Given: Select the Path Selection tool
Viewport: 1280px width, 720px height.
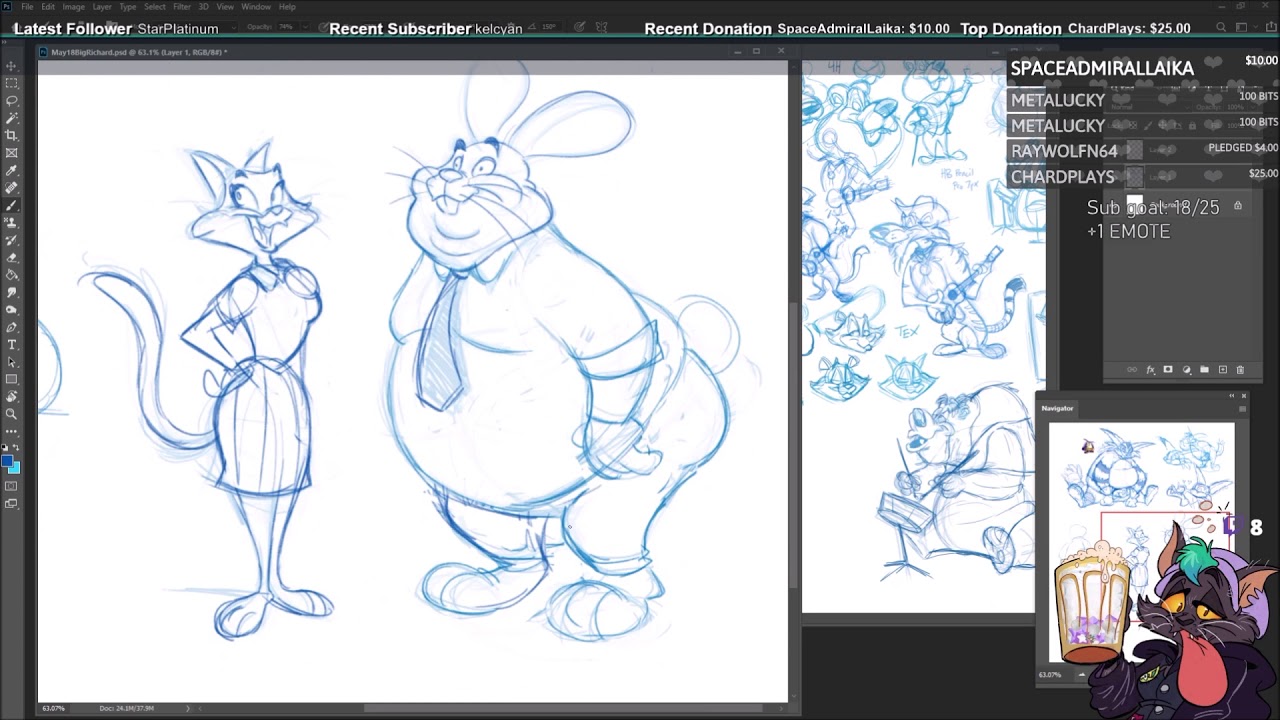Looking at the screenshot, I should (12, 361).
